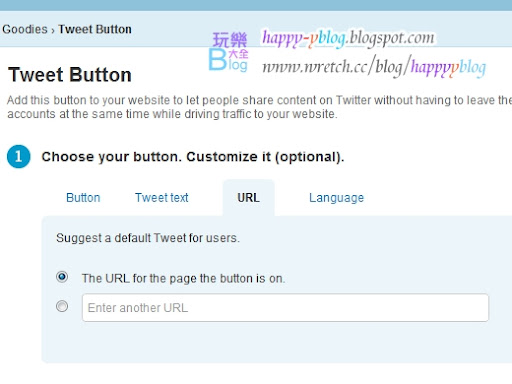Click 'Choose your button. Customize it (optional).' heading

click(193, 157)
